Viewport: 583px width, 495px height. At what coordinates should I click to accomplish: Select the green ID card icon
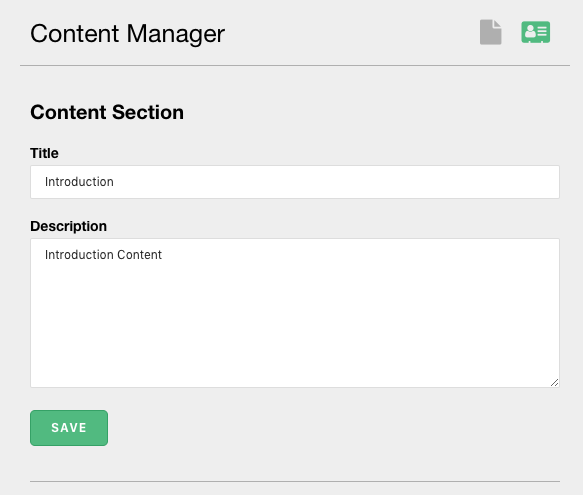coord(535,32)
